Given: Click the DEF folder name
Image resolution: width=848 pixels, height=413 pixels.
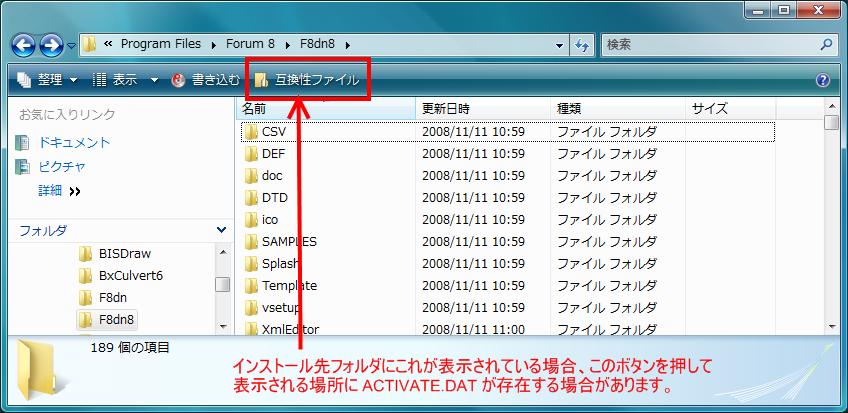Looking at the screenshot, I should 273,154.
